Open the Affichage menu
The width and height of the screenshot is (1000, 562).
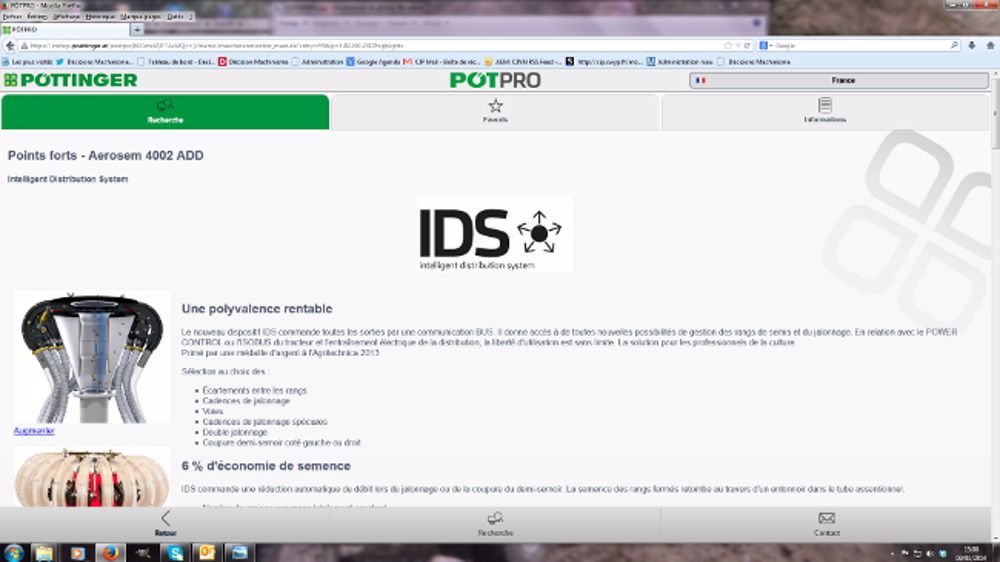(x=66, y=17)
